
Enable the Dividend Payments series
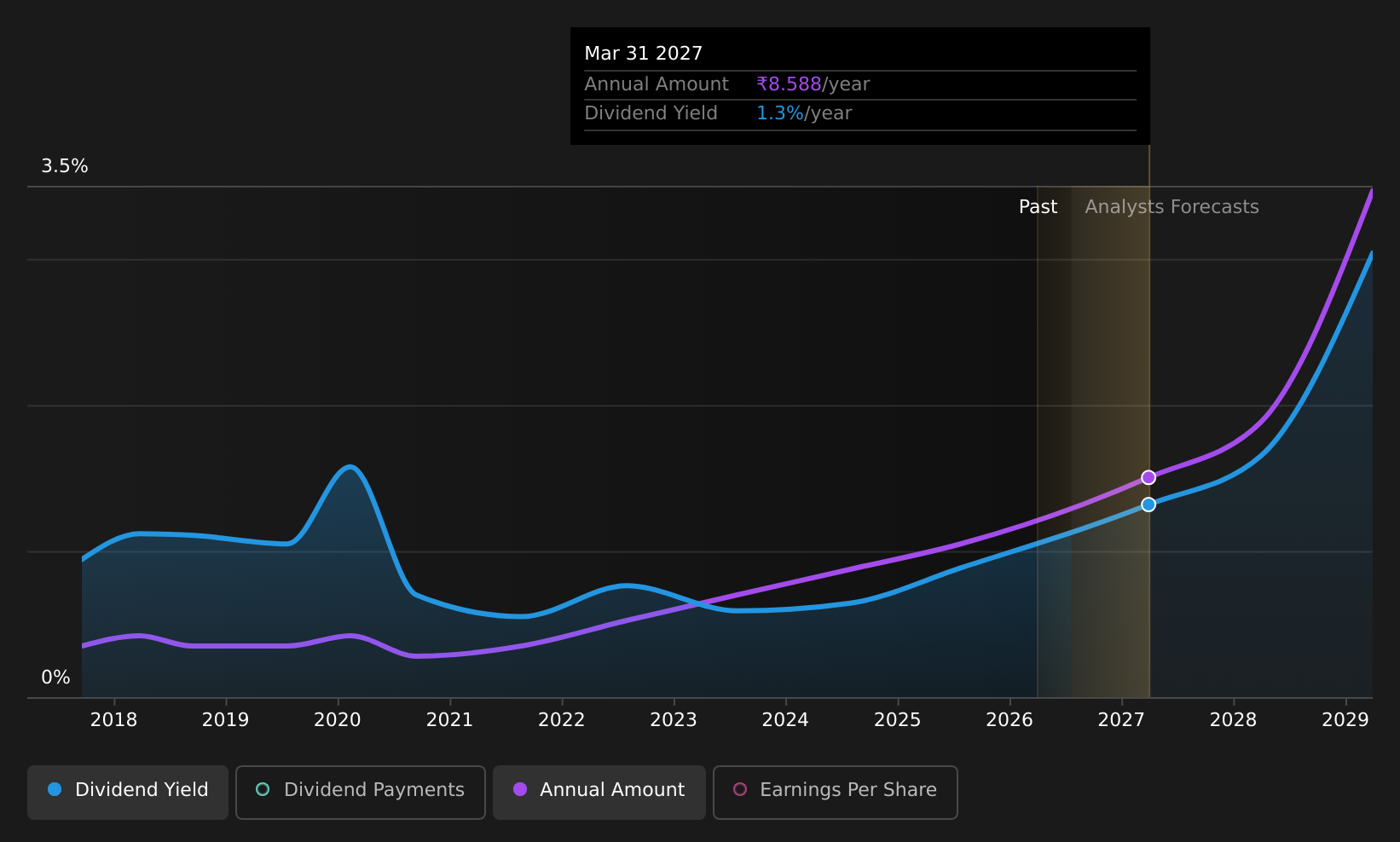[361, 792]
